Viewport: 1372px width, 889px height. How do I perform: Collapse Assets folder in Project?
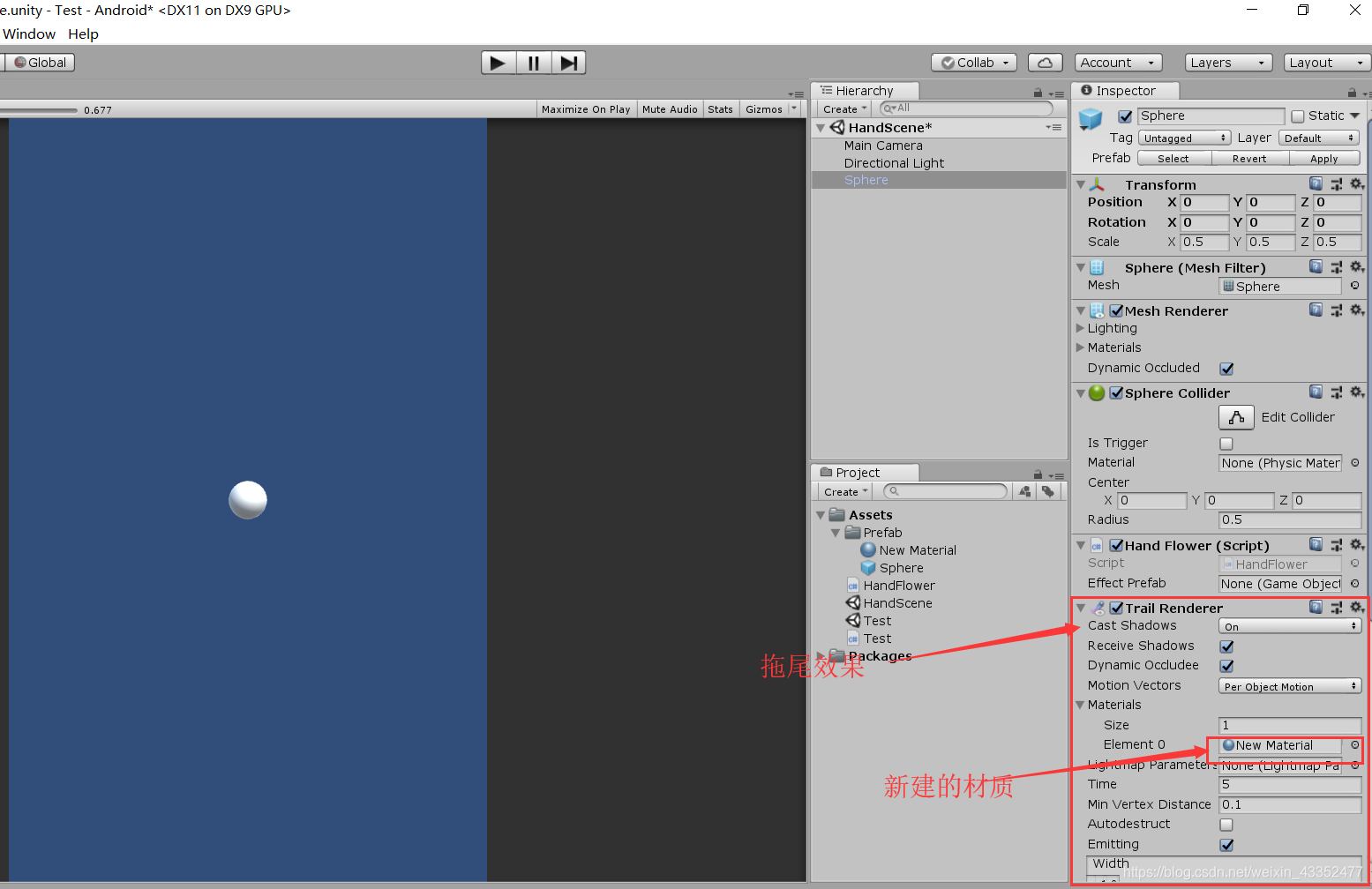pos(821,515)
